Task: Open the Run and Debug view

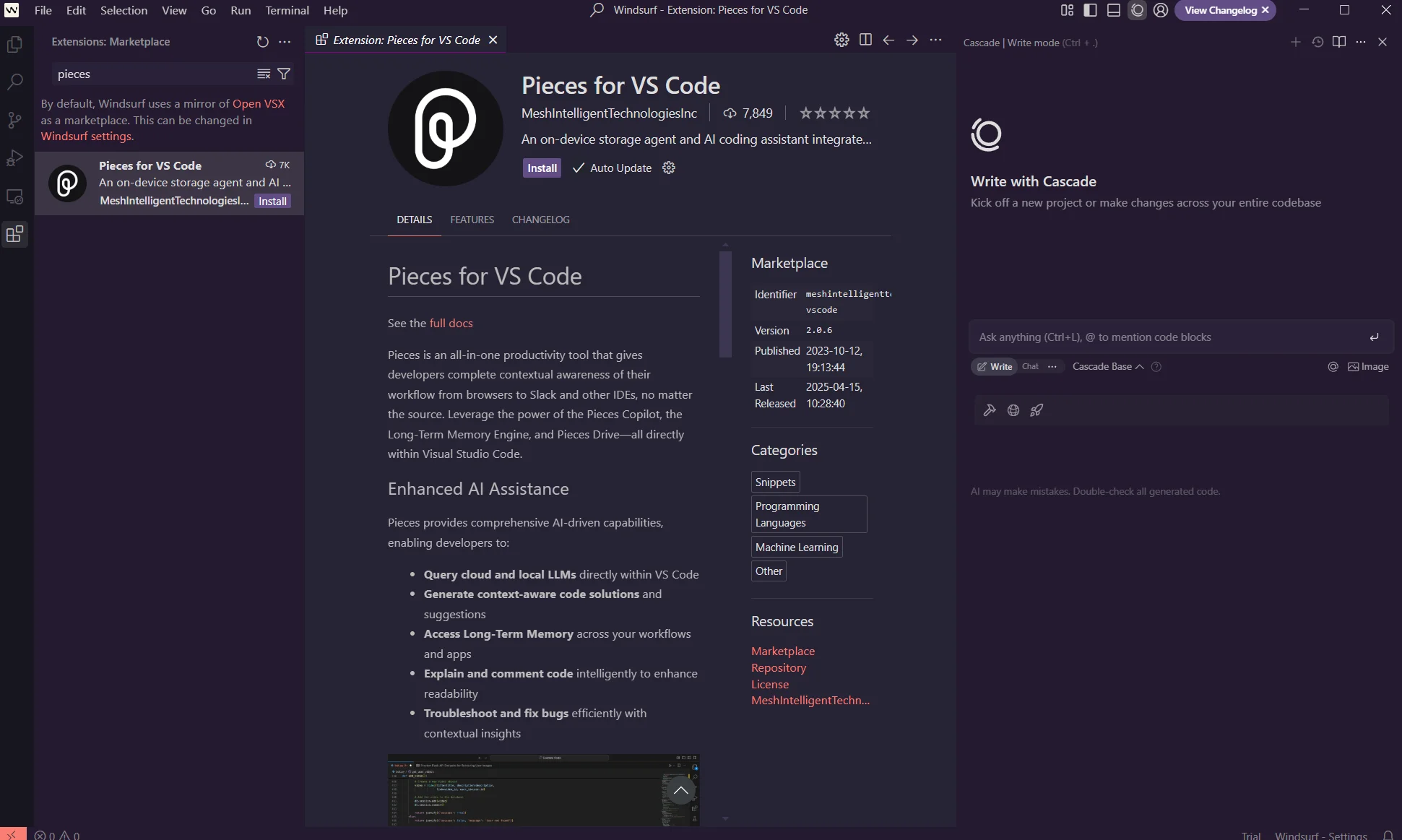Action: click(x=14, y=158)
